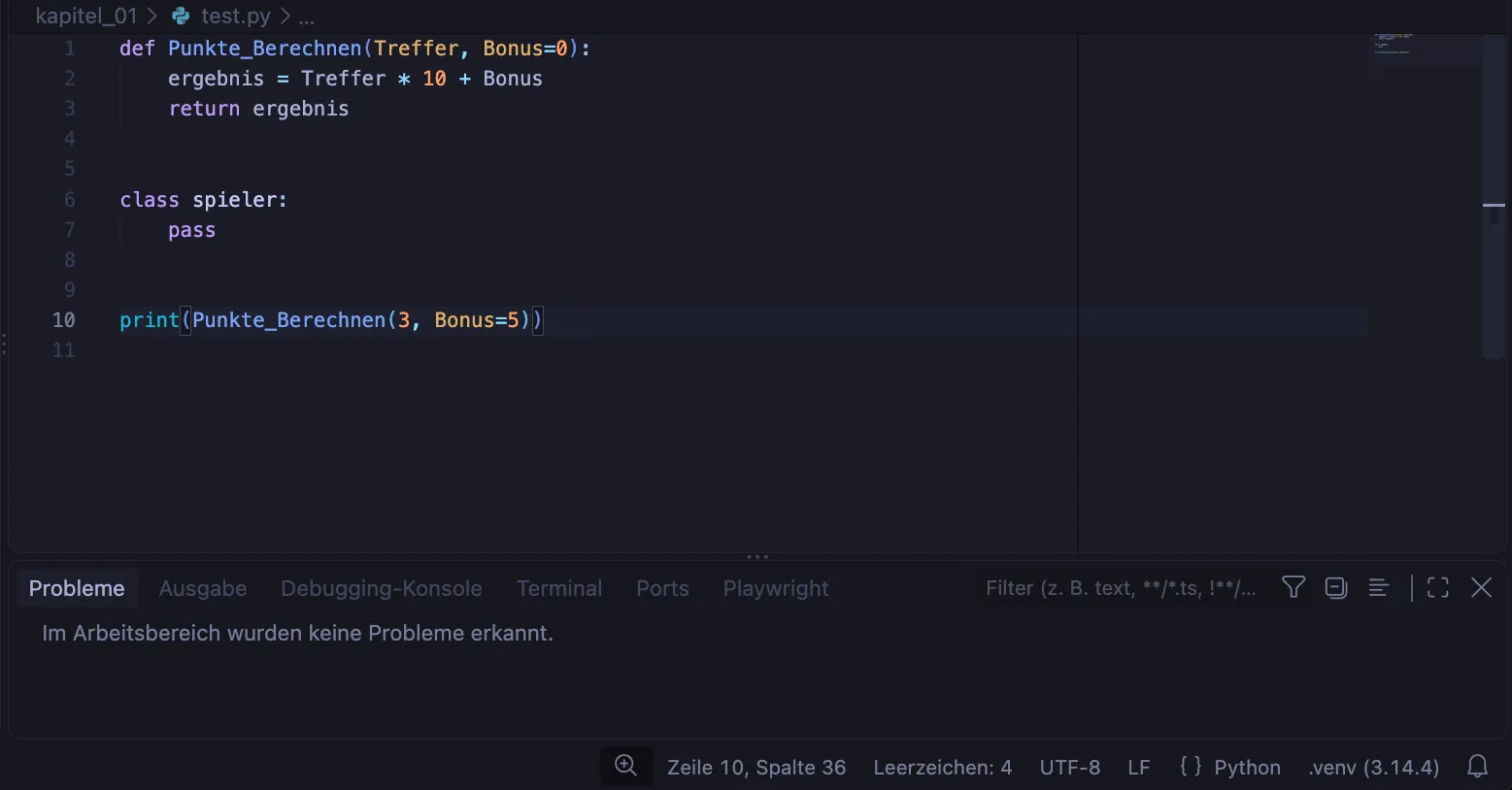
Task: Collapse all problems in the panel
Action: point(1336,587)
